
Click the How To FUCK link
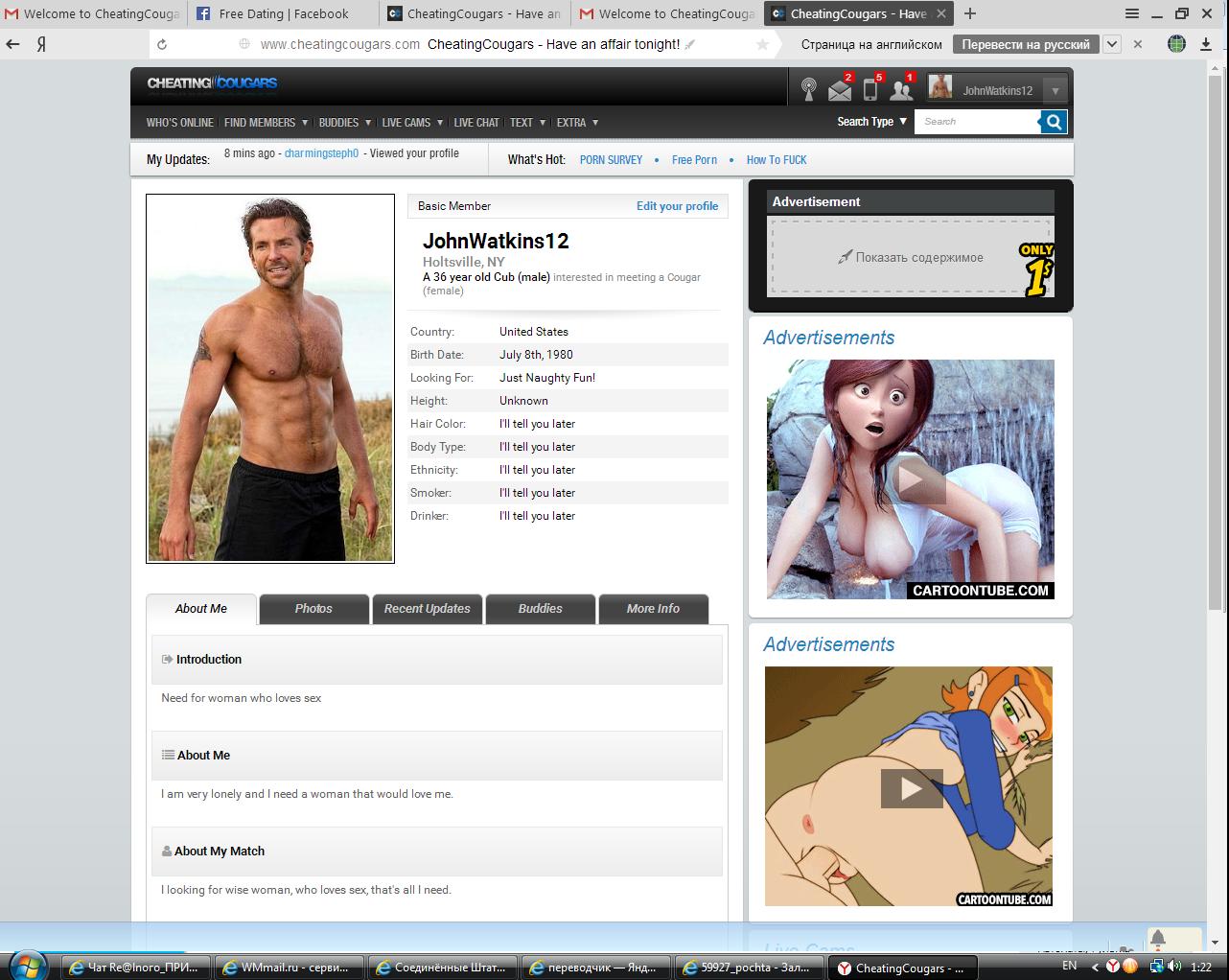(x=777, y=160)
